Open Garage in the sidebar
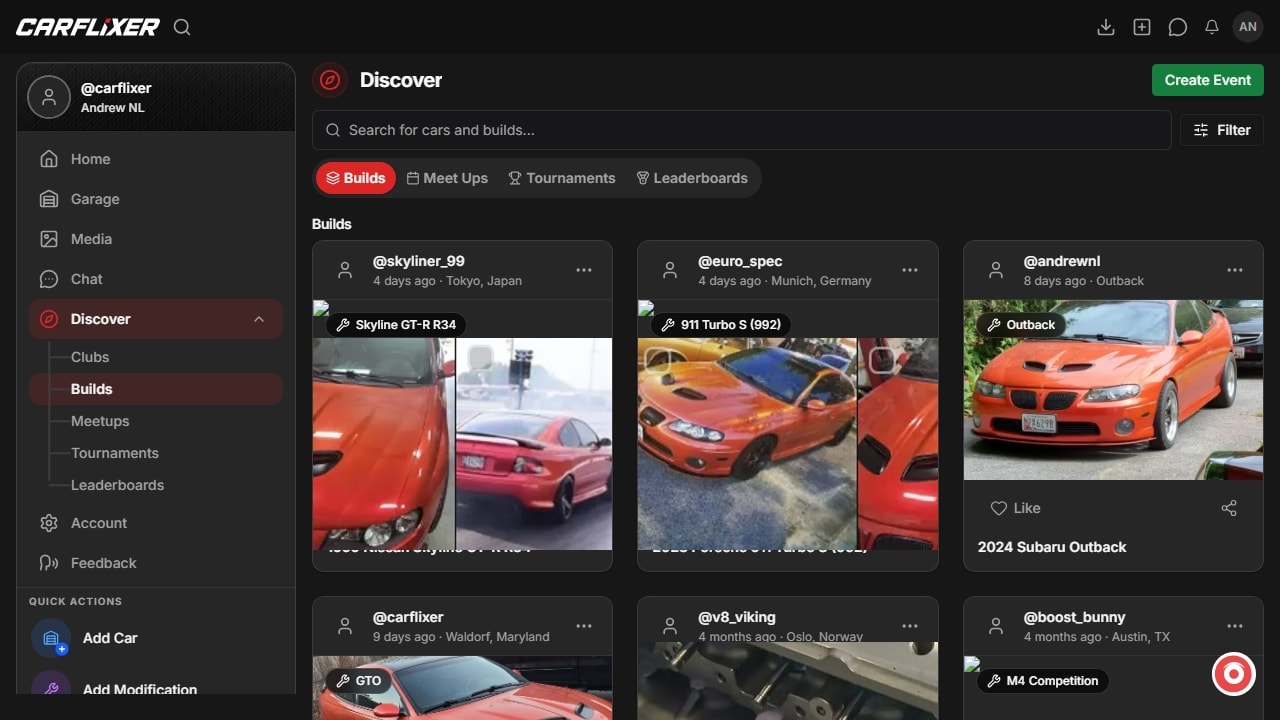This screenshot has width=1280, height=720. [x=156, y=199]
